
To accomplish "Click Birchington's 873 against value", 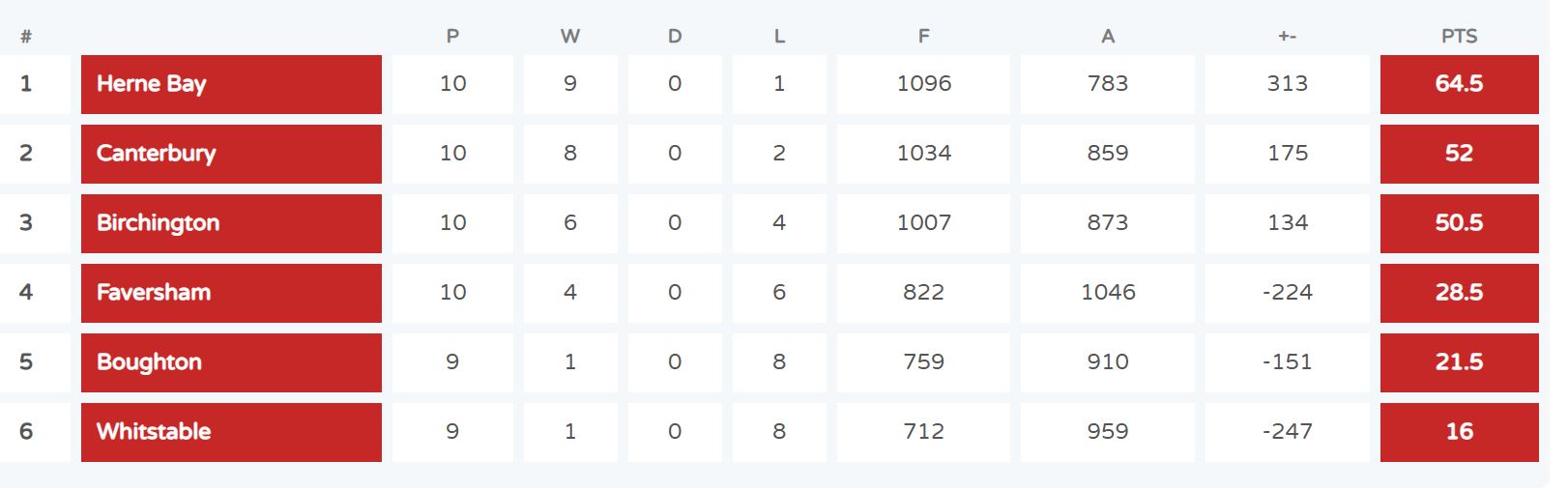I will click(x=1108, y=222).
